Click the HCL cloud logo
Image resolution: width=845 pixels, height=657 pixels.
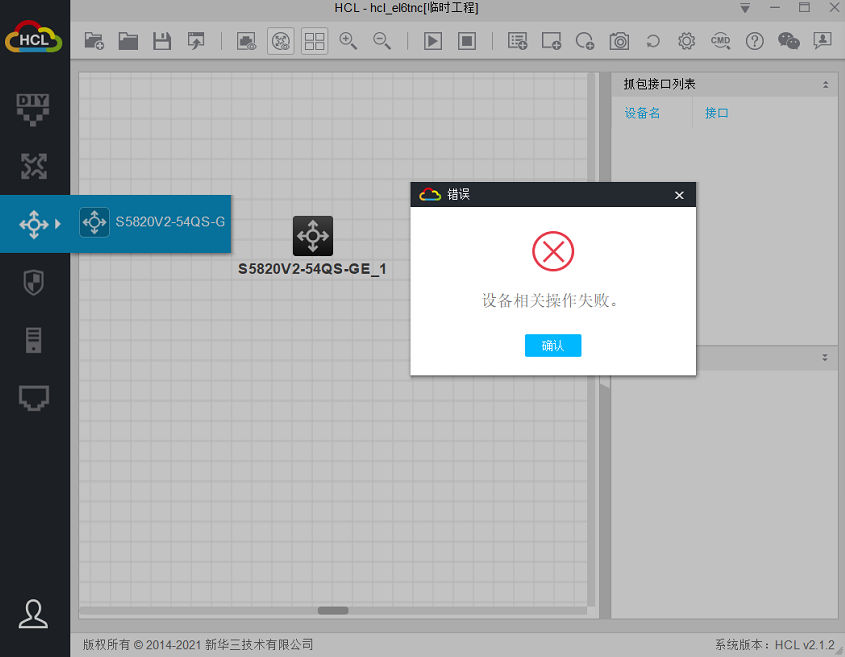pos(33,37)
